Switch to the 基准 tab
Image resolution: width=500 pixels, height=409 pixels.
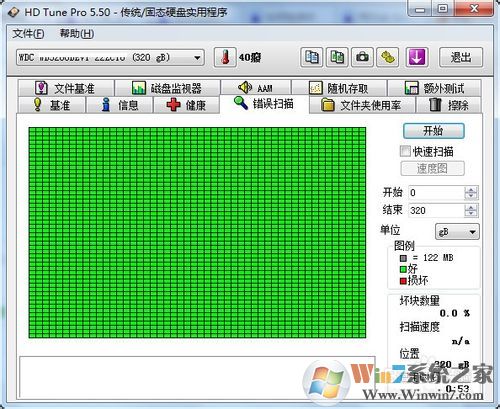click(x=52, y=105)
